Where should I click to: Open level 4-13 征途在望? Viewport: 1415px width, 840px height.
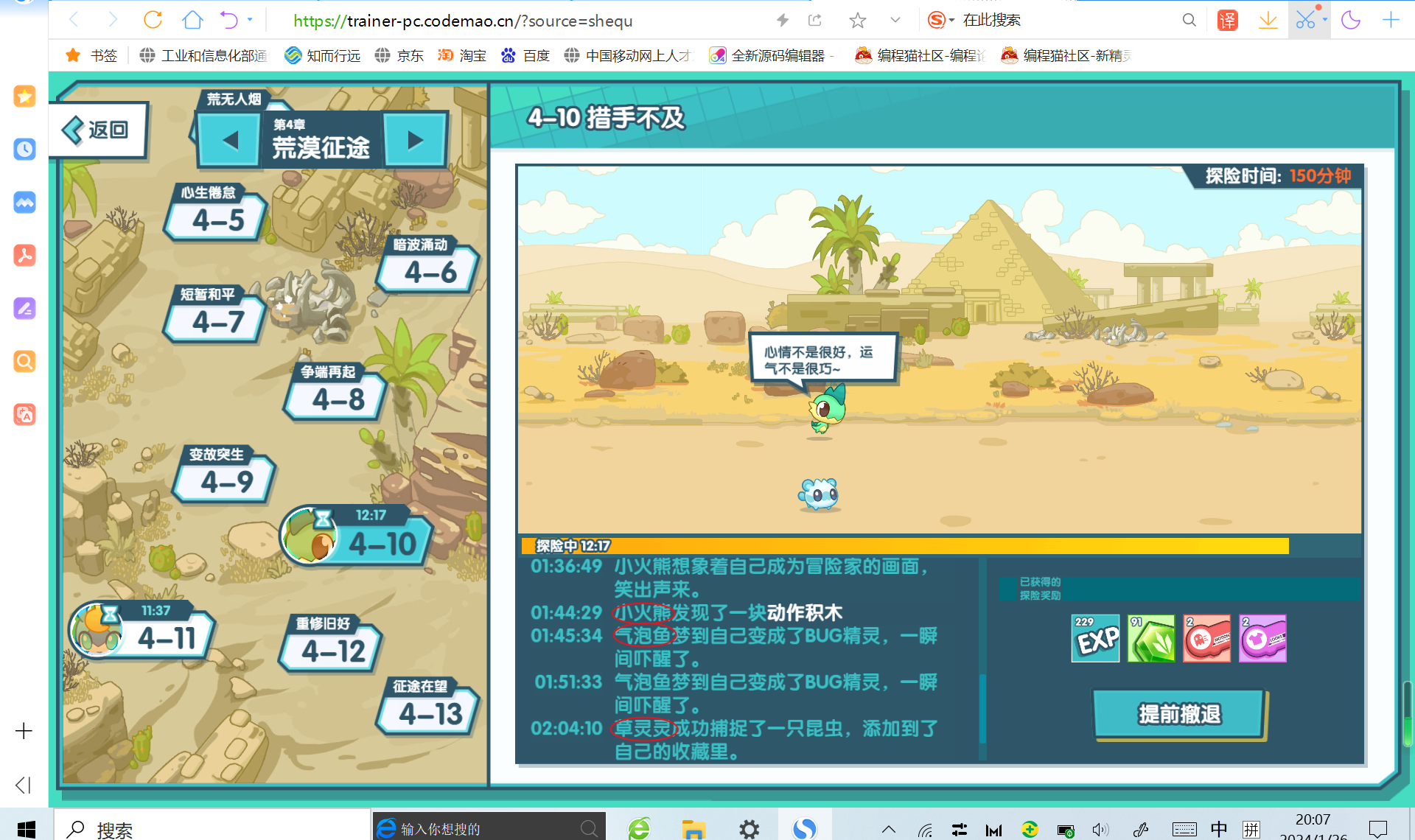click(x=427, y=707)
